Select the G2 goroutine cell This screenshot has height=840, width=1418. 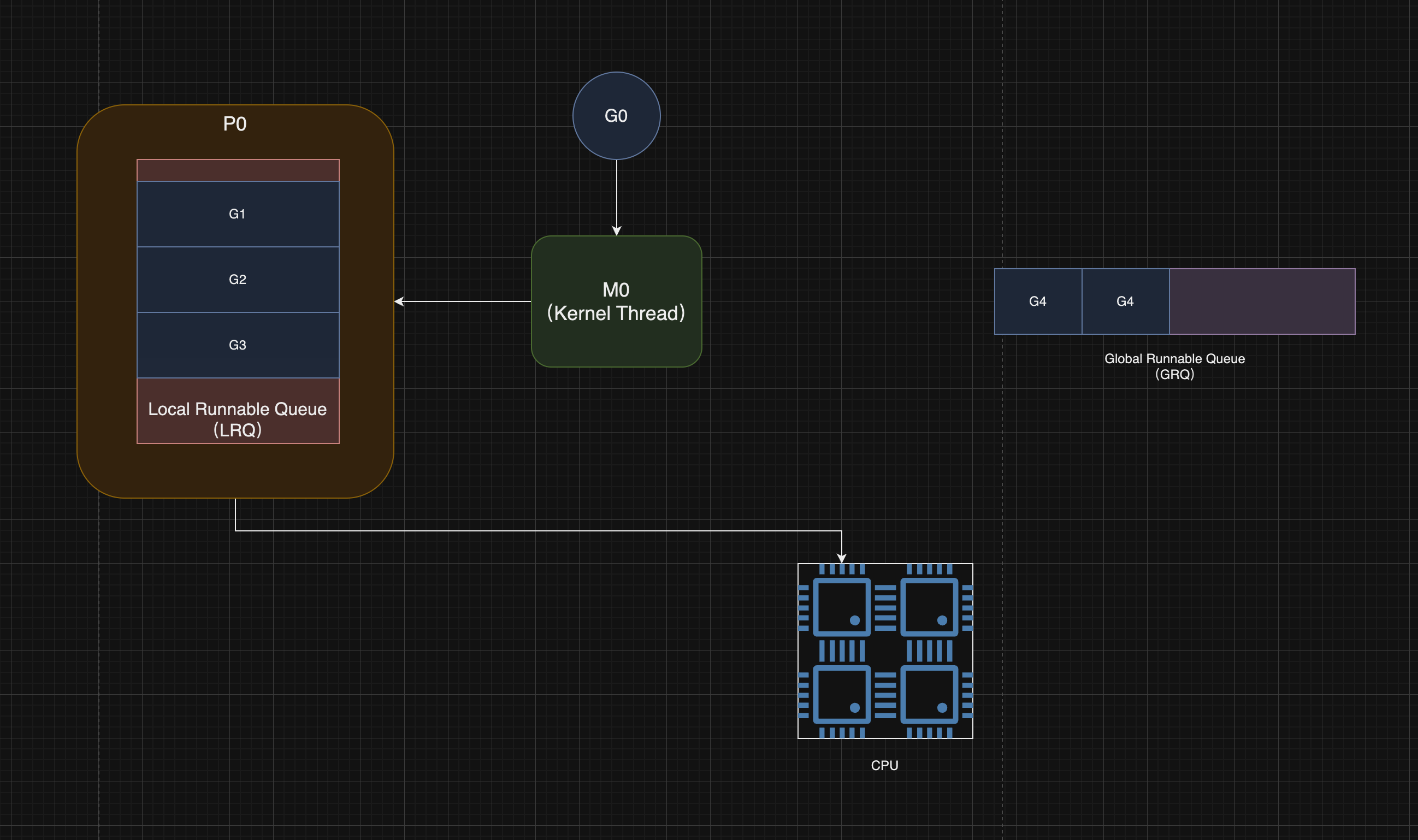pyautogui.click(x=238, y=280)
